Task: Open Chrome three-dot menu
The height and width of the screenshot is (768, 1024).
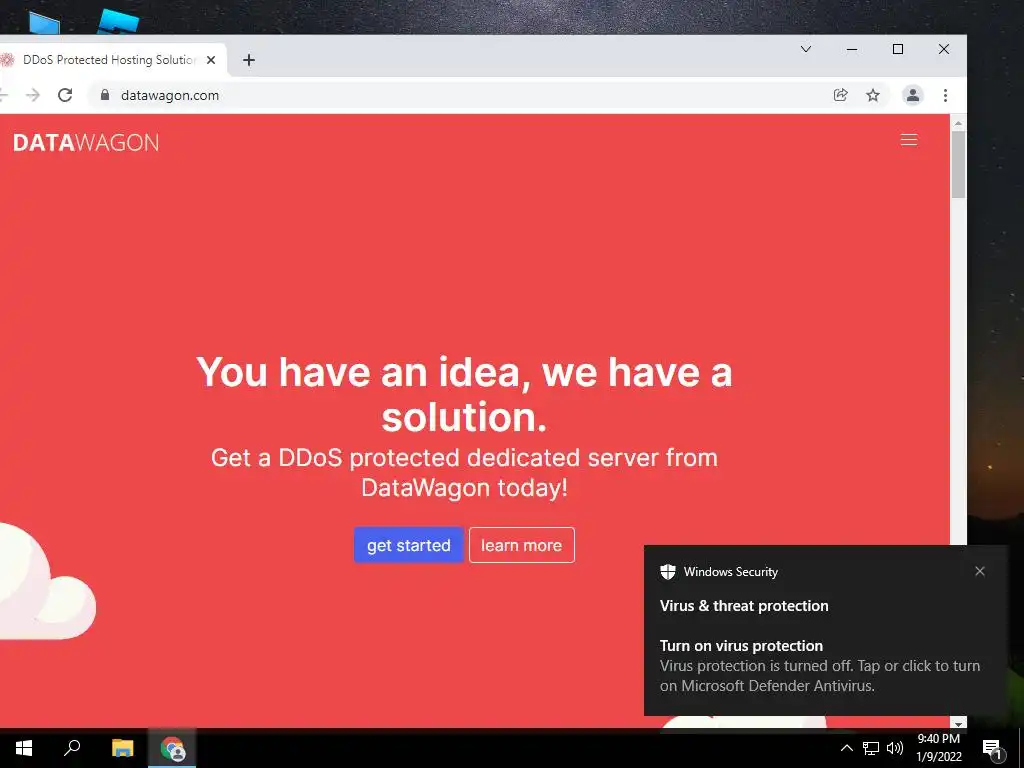Action: pyautogui.click(x=945, y=95)
